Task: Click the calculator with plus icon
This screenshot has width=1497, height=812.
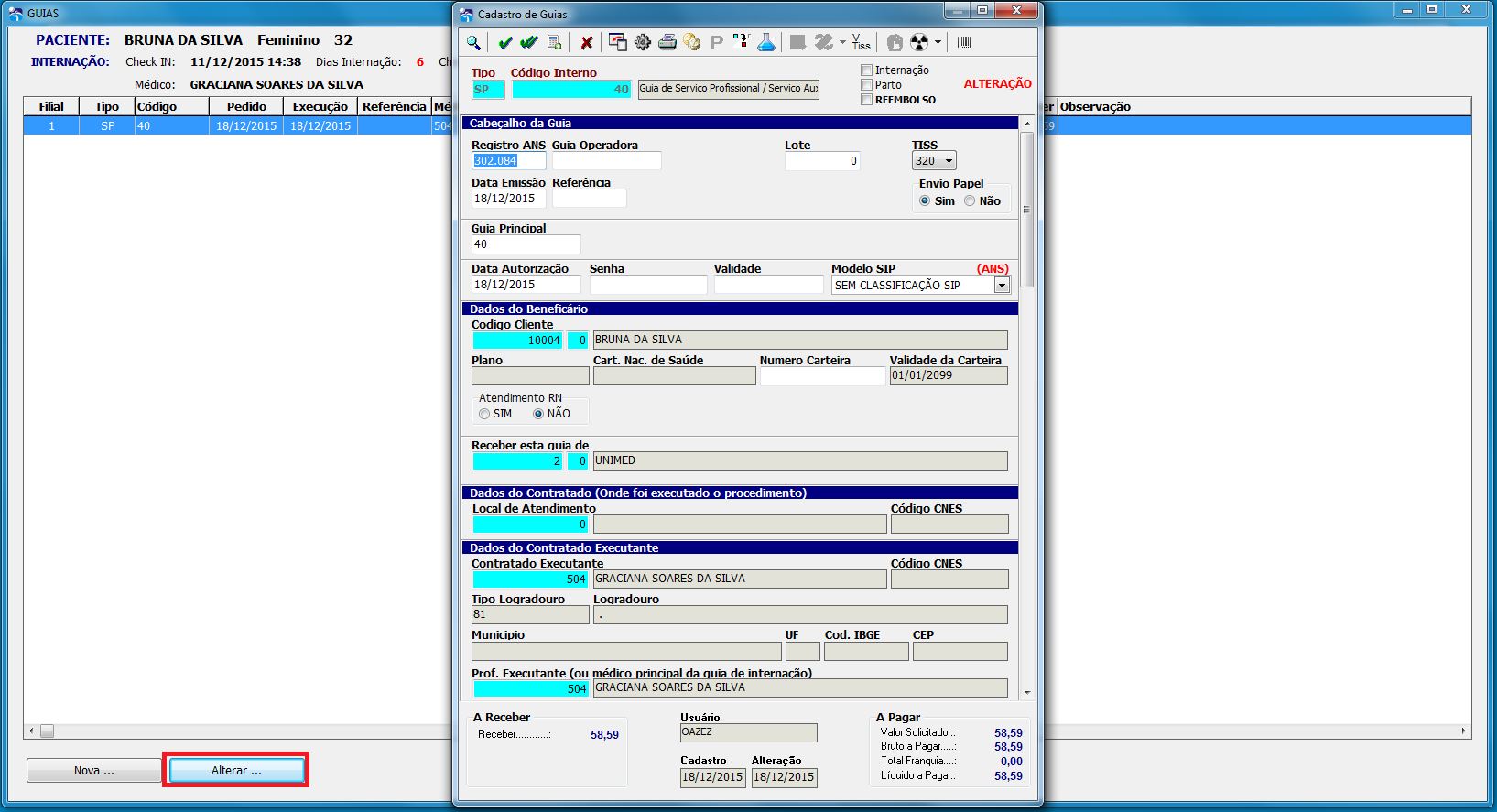Action: 554,42
